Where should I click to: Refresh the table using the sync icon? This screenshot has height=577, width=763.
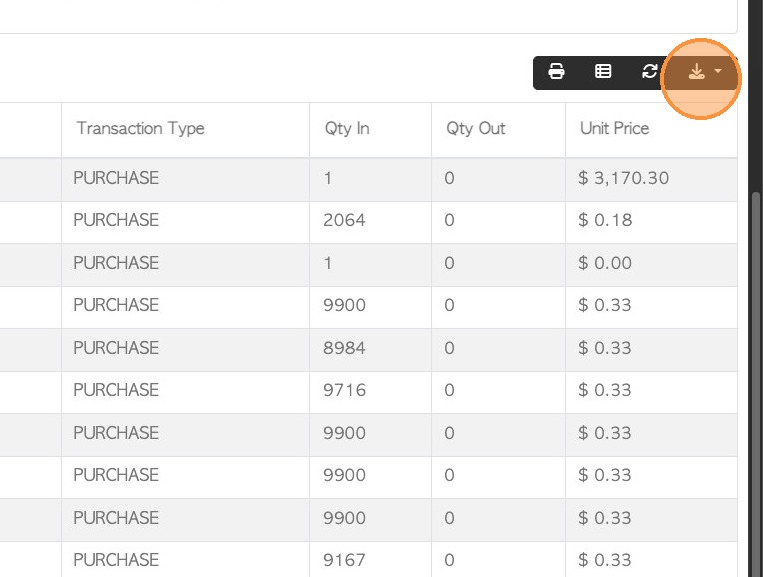650,72
